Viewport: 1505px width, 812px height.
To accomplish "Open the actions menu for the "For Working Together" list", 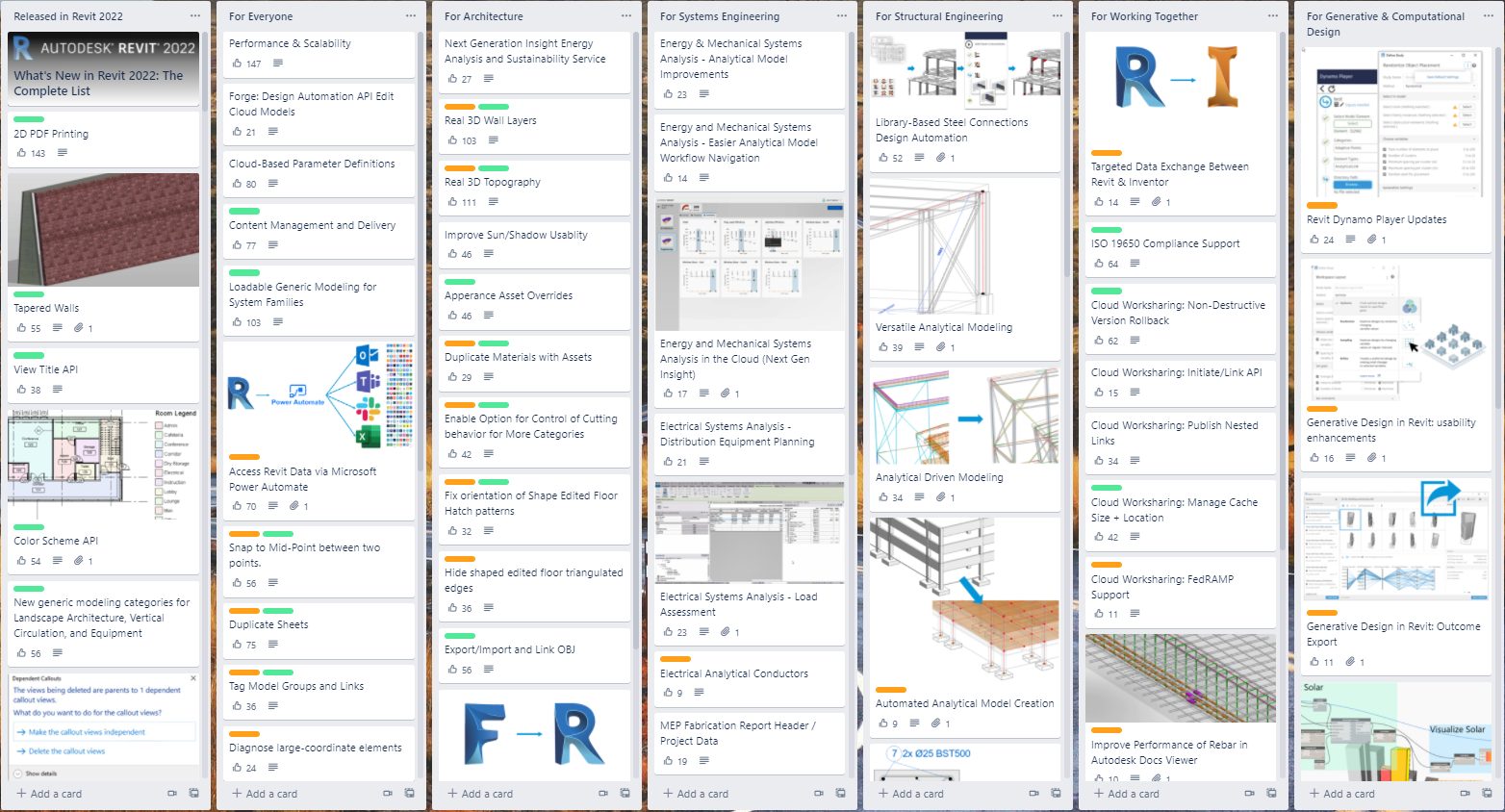I will 1272,15.
